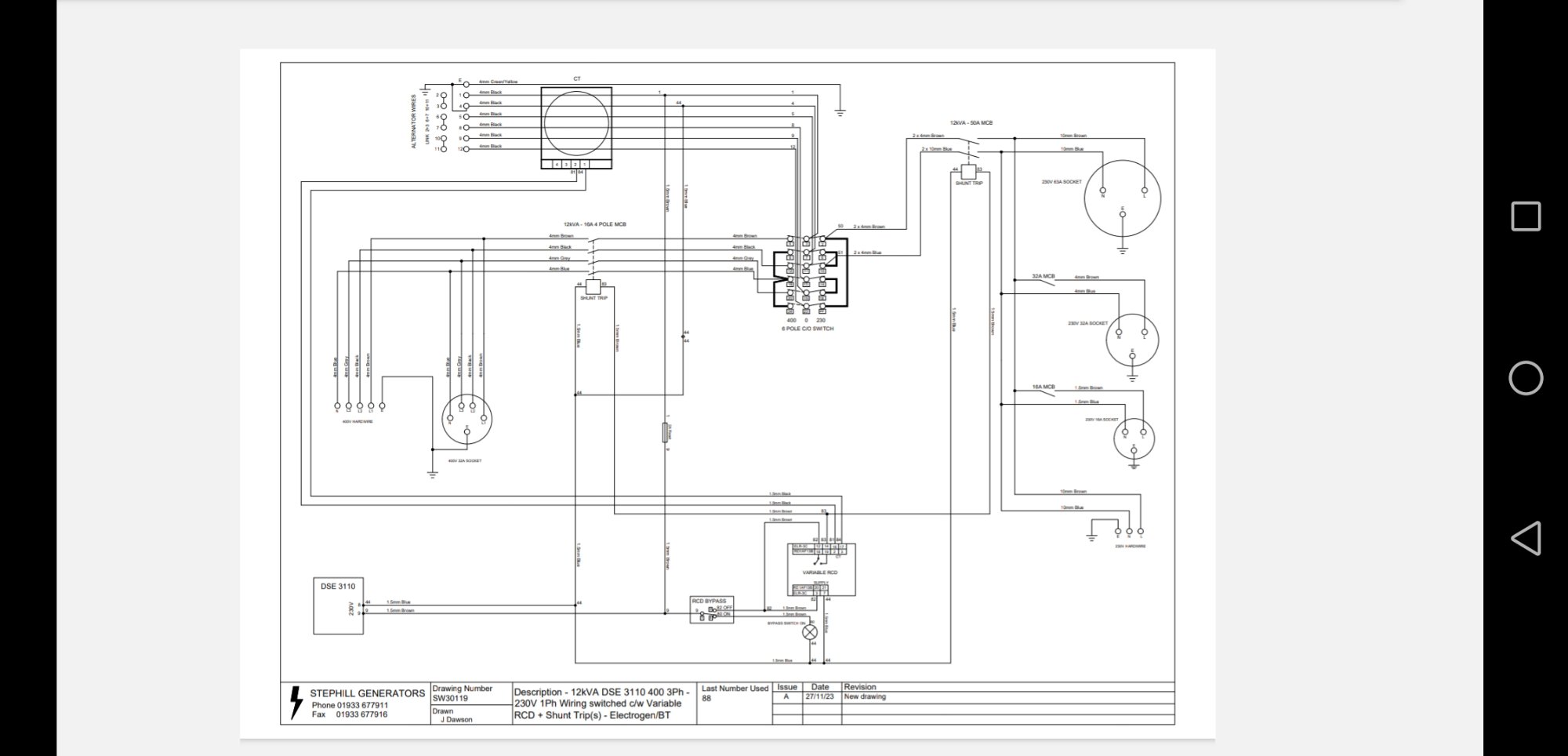The height and width of the screenshot is (756, 1568).
Task: Tap the 400V 32A socket symbol
Action: 466,420
